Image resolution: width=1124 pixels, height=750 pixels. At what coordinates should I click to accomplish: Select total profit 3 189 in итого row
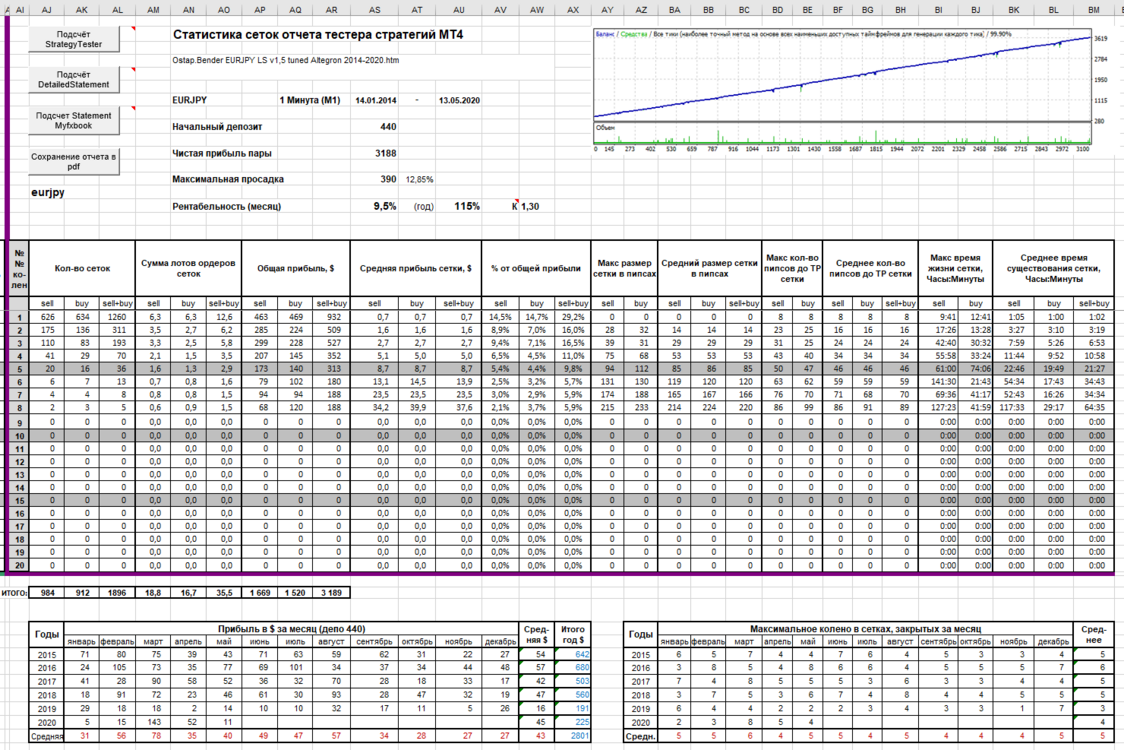coord(331,593)
